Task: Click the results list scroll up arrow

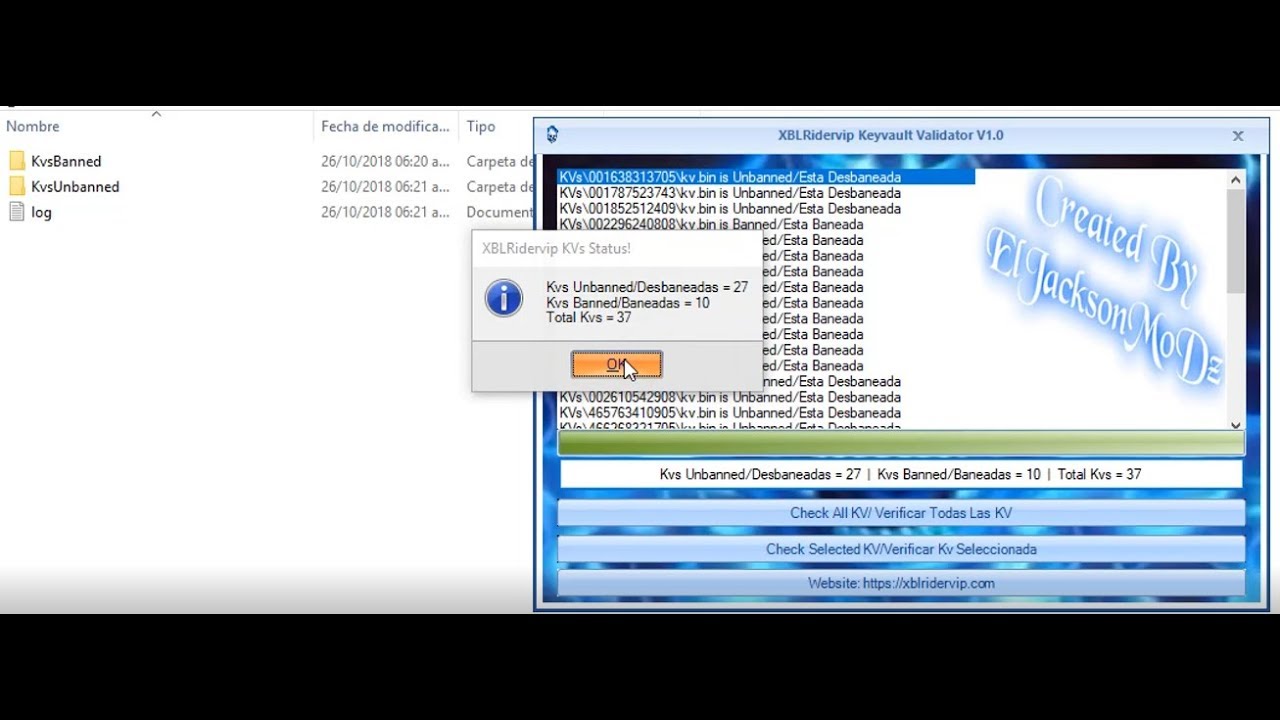Action: [x=1236, y=180]
